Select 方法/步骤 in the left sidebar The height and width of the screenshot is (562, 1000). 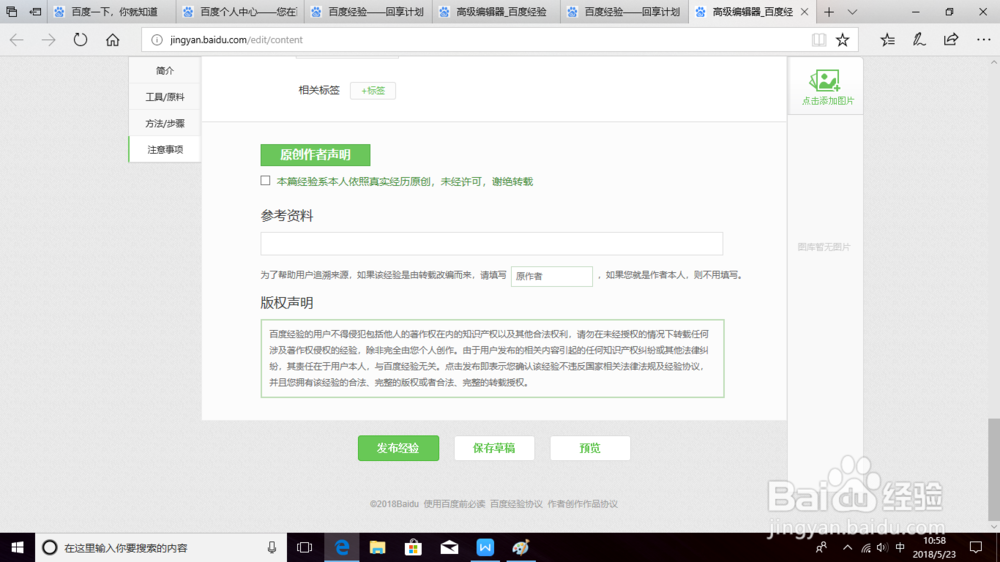pos(165,123)
